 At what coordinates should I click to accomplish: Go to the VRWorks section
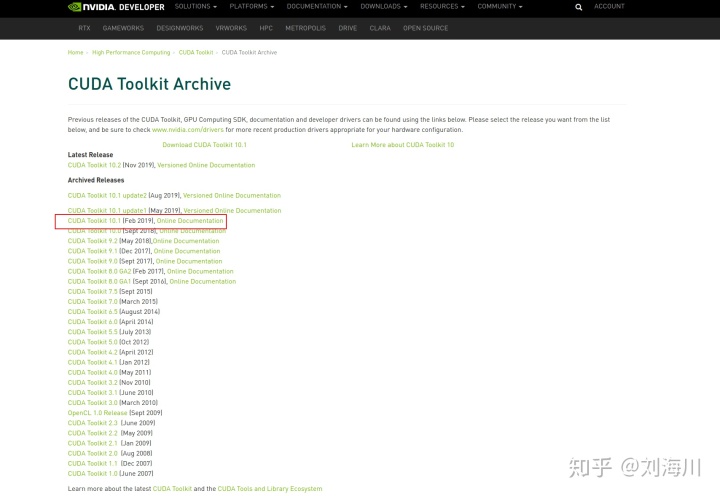click(x=231, y=28)
